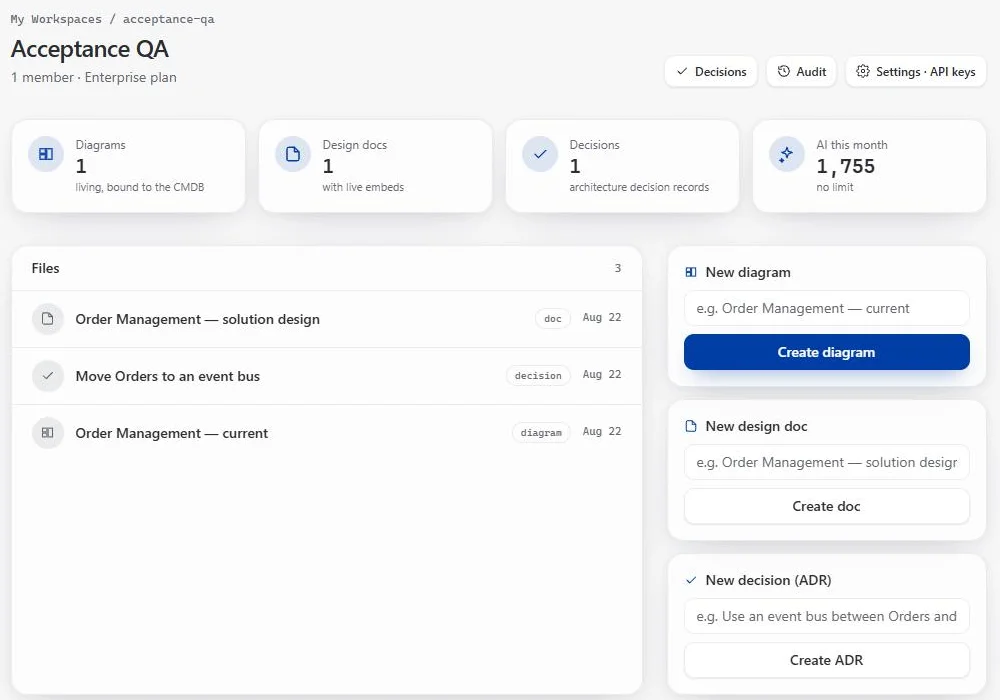Click the AI this month sparkle icon
This screenshot has height=700, width=1000.
point(786,154)
